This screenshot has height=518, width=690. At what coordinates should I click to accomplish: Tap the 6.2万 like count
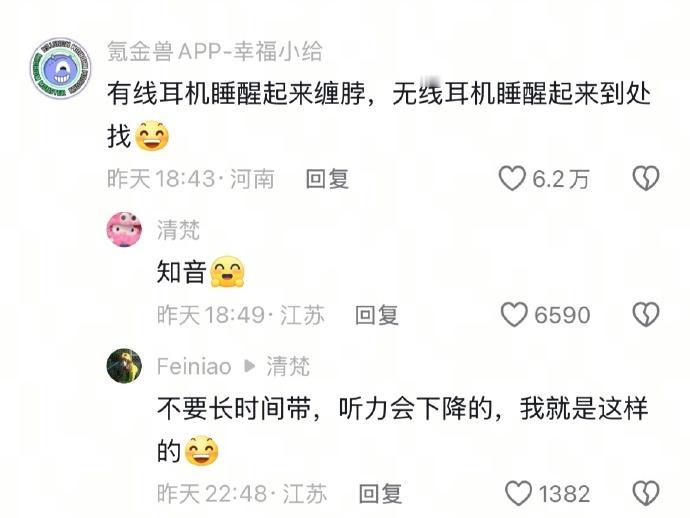pos(561,179)
